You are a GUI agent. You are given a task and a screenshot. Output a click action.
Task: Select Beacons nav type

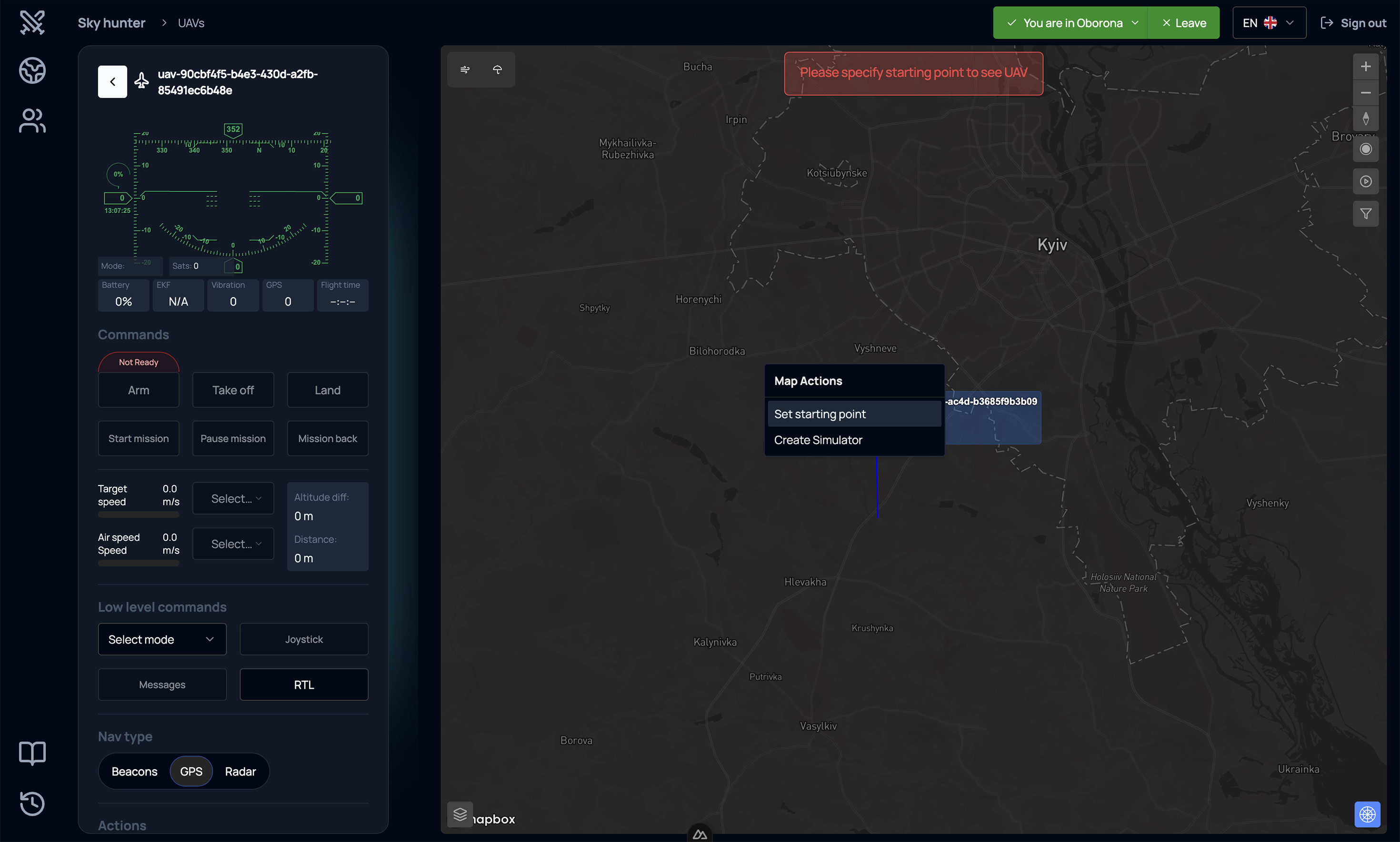(x=134, y=771)
